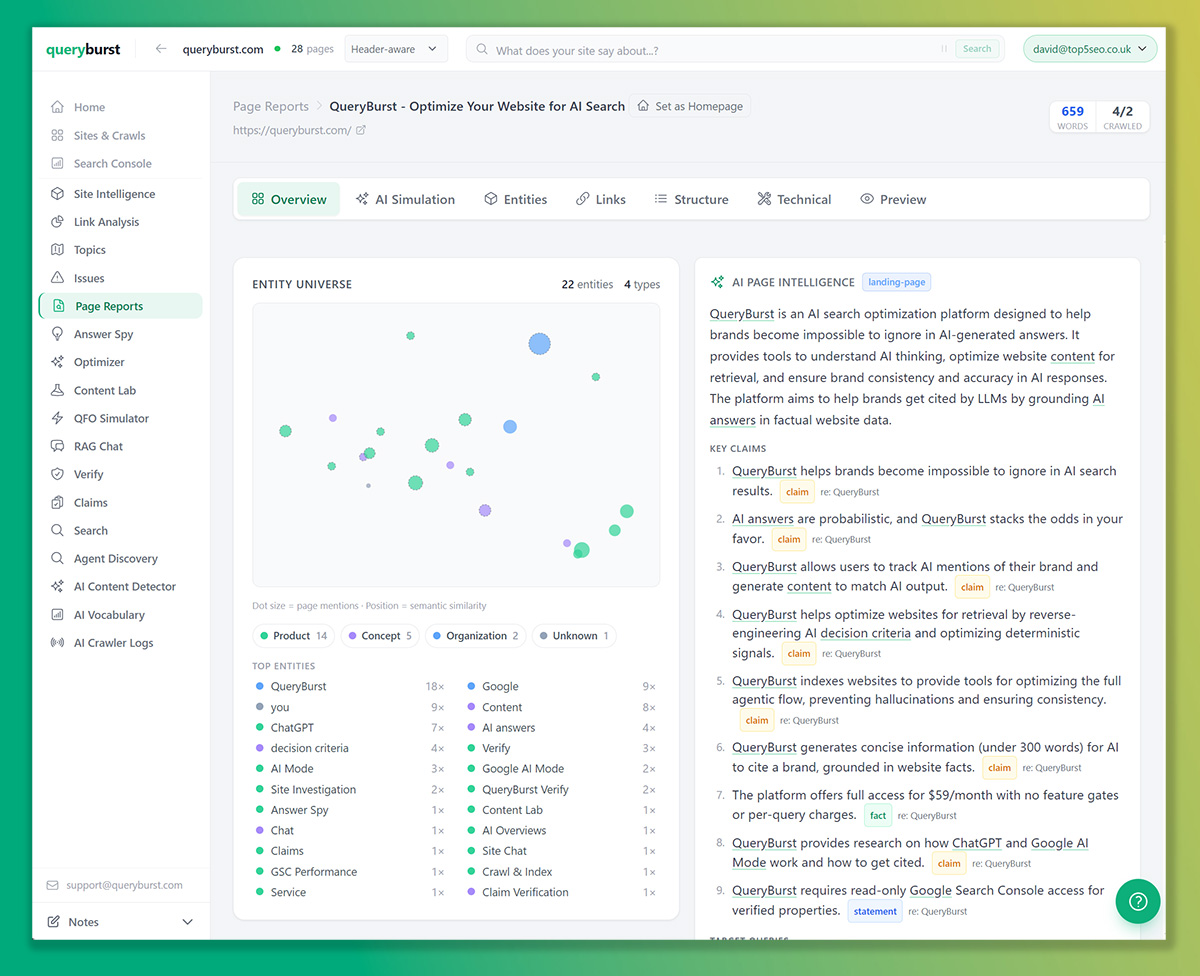The height and width of the screenshot is (976, 1200).
Task: Open the https://queryburst.com/ page link
Action: 292,130
